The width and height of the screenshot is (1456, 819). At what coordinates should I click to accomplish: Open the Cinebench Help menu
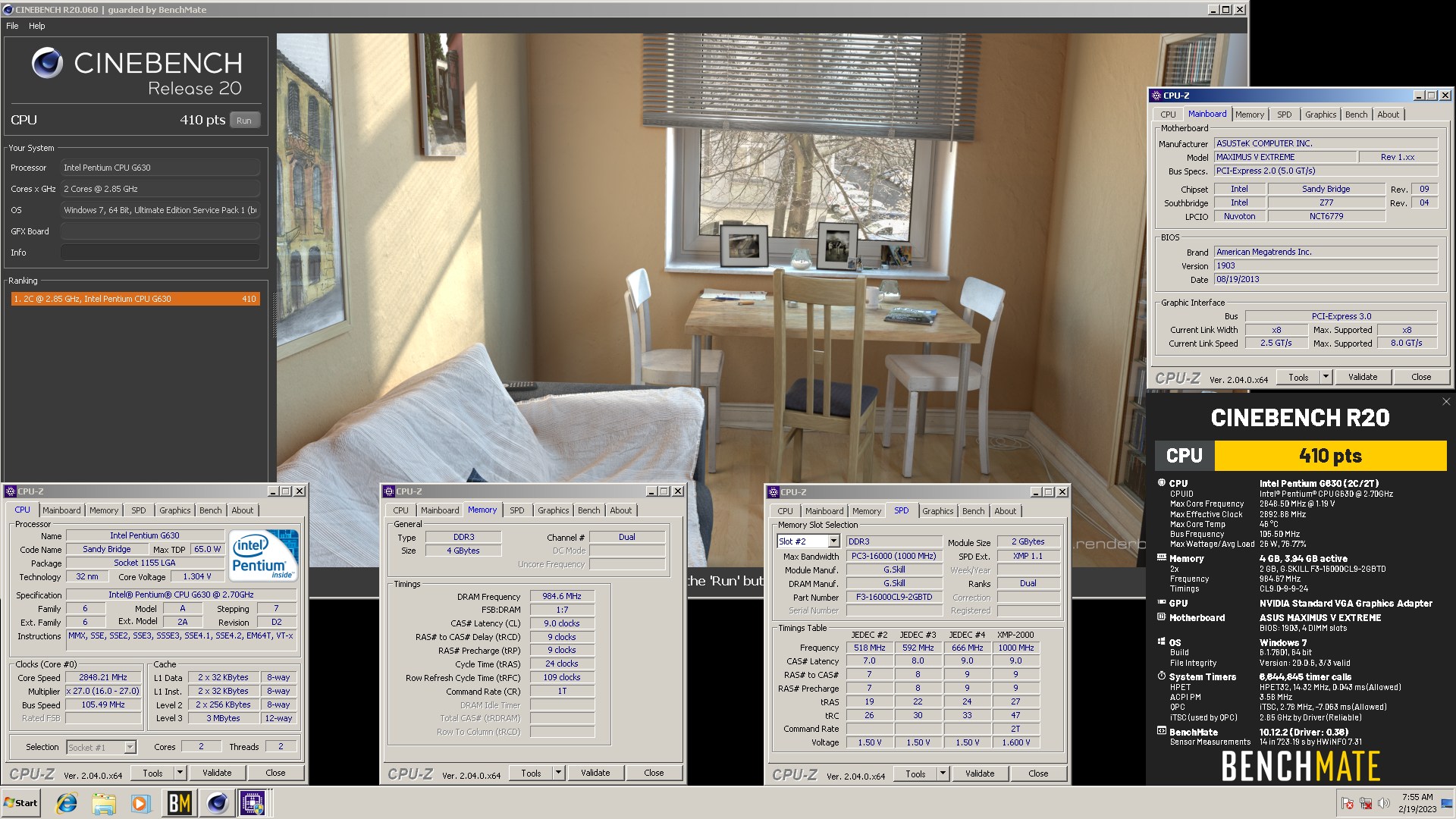coord(37,26)
